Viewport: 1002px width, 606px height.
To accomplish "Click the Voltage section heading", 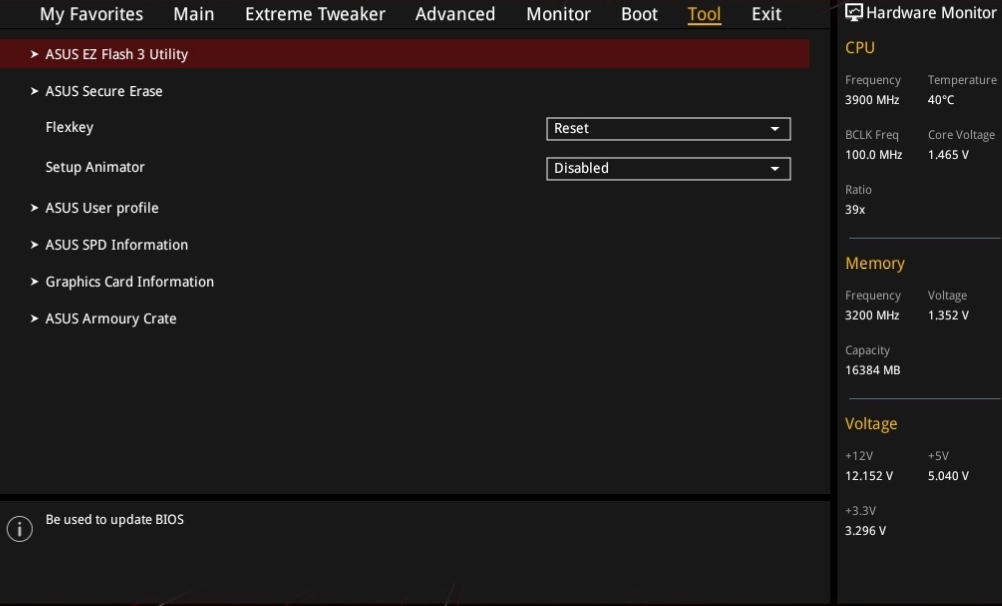I will tap(871, 424).
